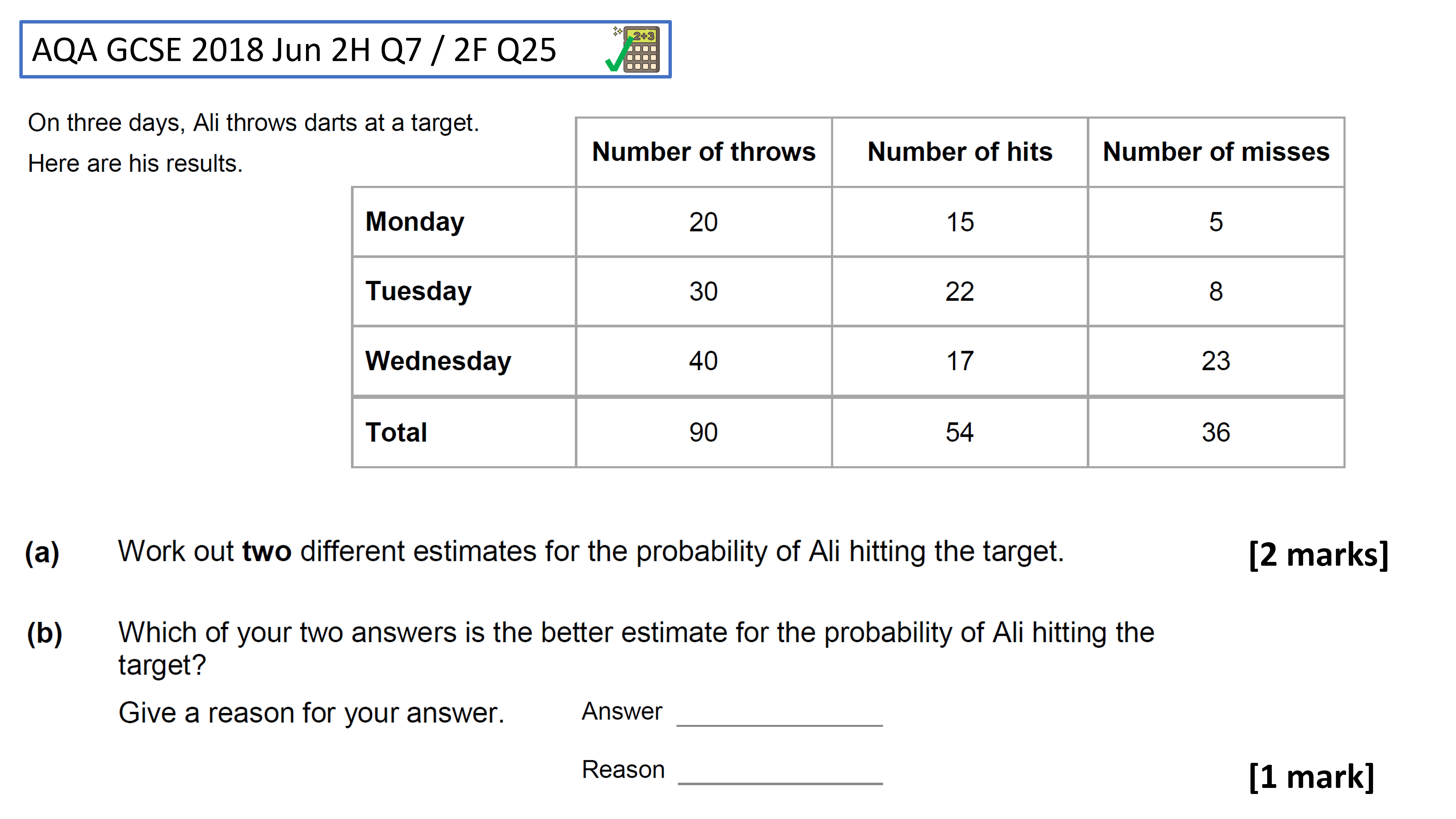Viewport: 1456px width, 819px height.
Task: Click the [2 marks] label
Action: click(x=1319, y=554)
